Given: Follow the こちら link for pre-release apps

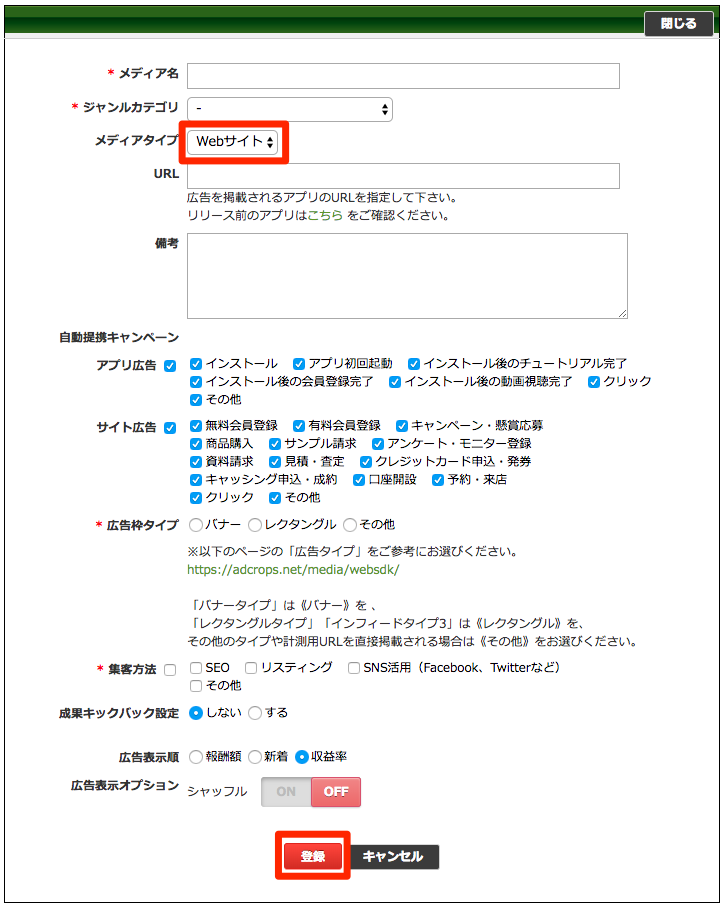Looking at the screenshot, I should pyautogui.click(x=325, y=215).
